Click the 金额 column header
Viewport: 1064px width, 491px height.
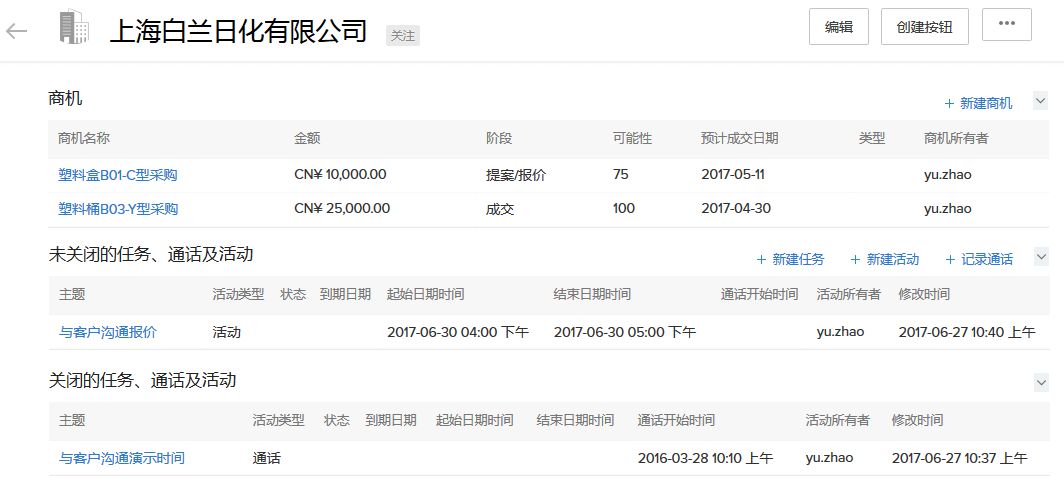pyautogui.click(x=307, y=139)
